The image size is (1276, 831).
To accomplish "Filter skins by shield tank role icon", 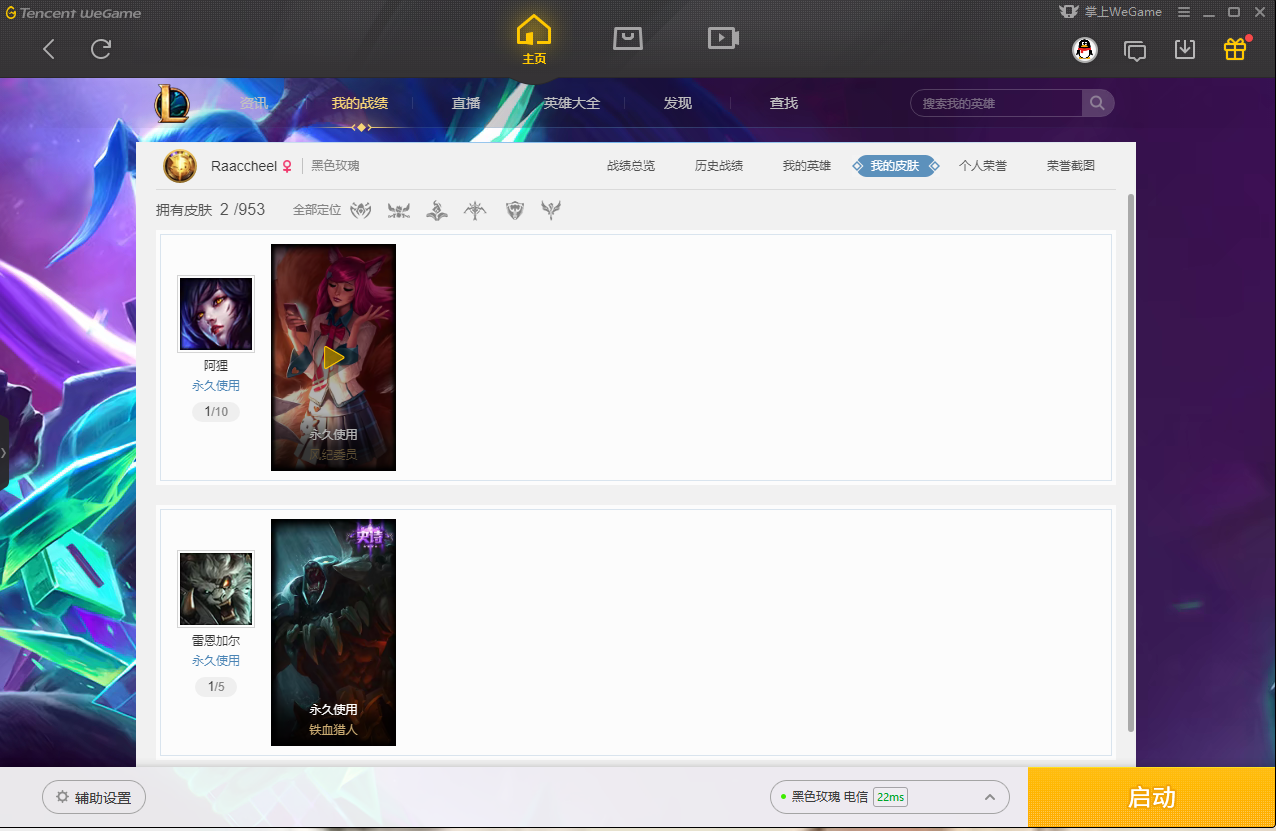I will pos(514,210).
